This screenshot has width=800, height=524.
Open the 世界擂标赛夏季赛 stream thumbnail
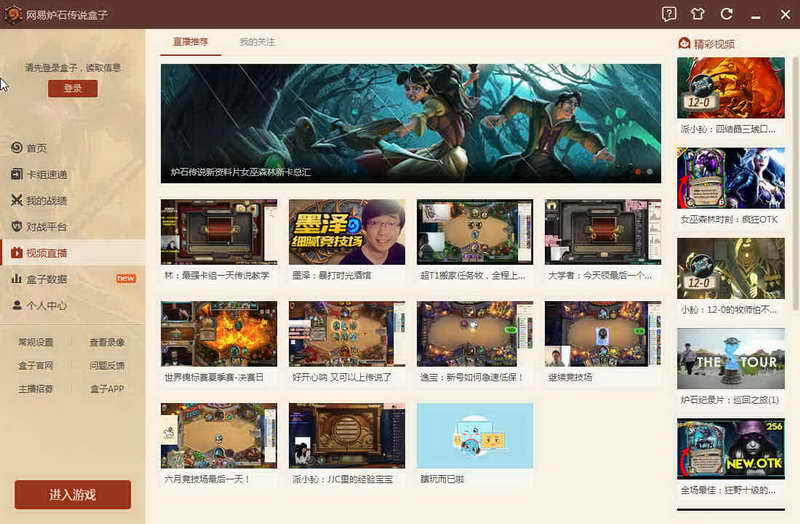[219, 334]
